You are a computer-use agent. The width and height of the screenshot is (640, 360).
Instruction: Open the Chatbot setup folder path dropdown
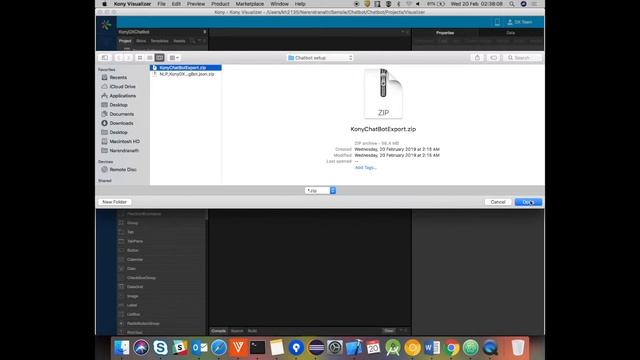(x=320, y=58)
